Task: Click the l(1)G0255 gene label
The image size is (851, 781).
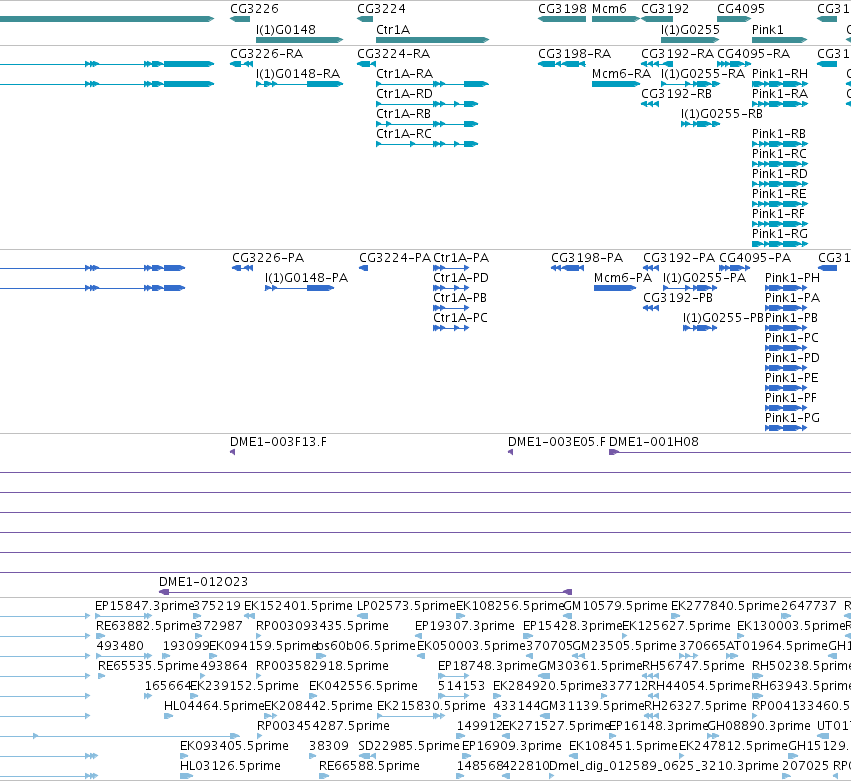Action: click(690, 29)
